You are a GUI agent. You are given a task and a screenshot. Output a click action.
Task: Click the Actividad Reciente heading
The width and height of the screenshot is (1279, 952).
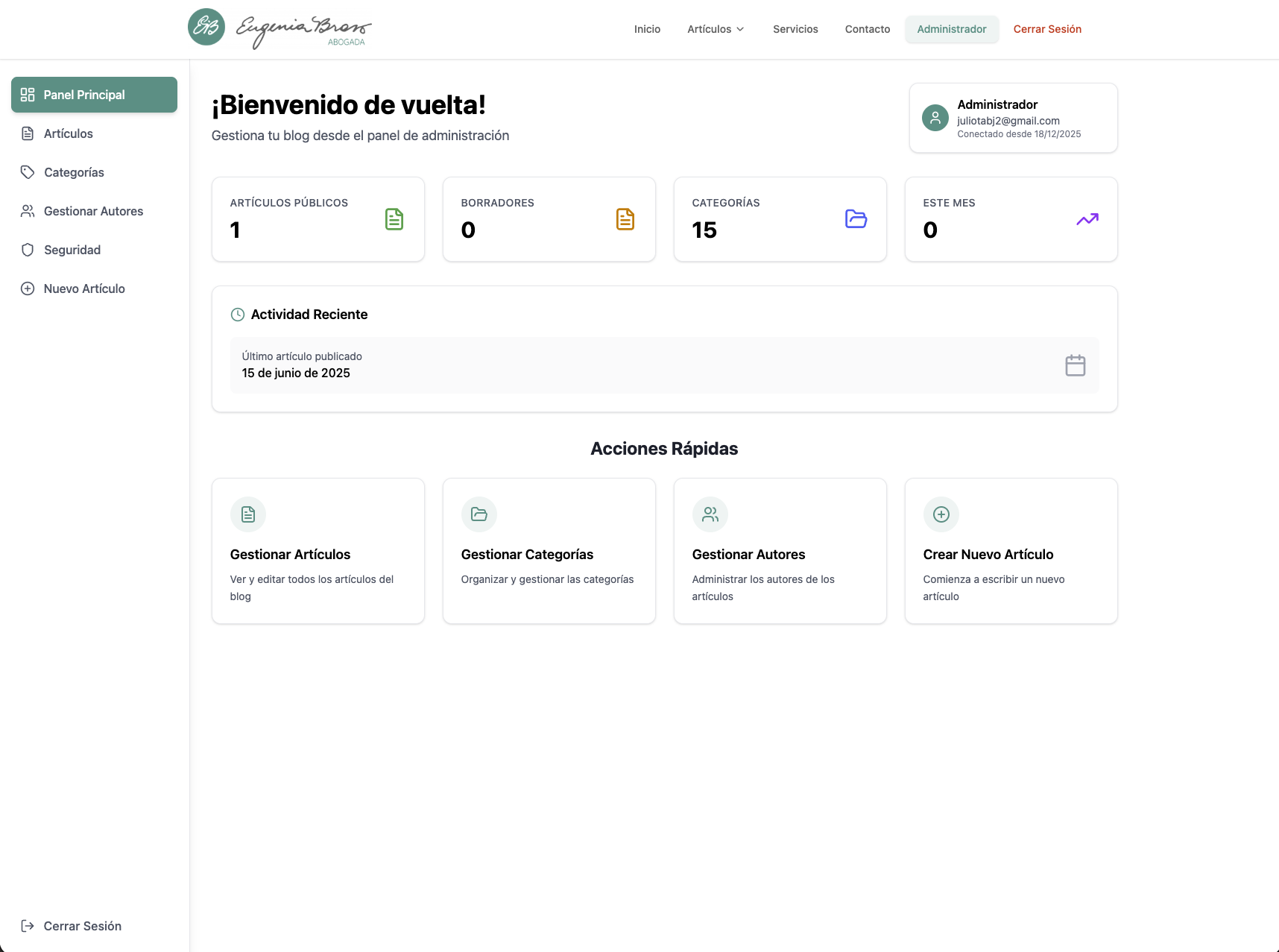pyautogui.click(x=309, y=315)
